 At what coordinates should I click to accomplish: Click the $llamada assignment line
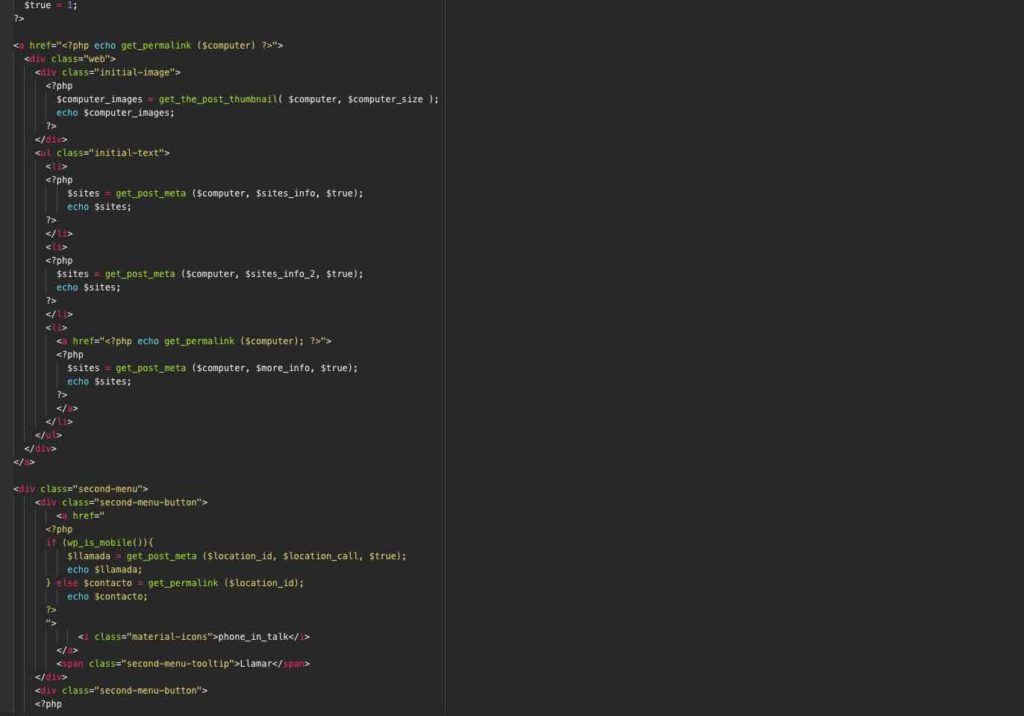tap(236, 556)
